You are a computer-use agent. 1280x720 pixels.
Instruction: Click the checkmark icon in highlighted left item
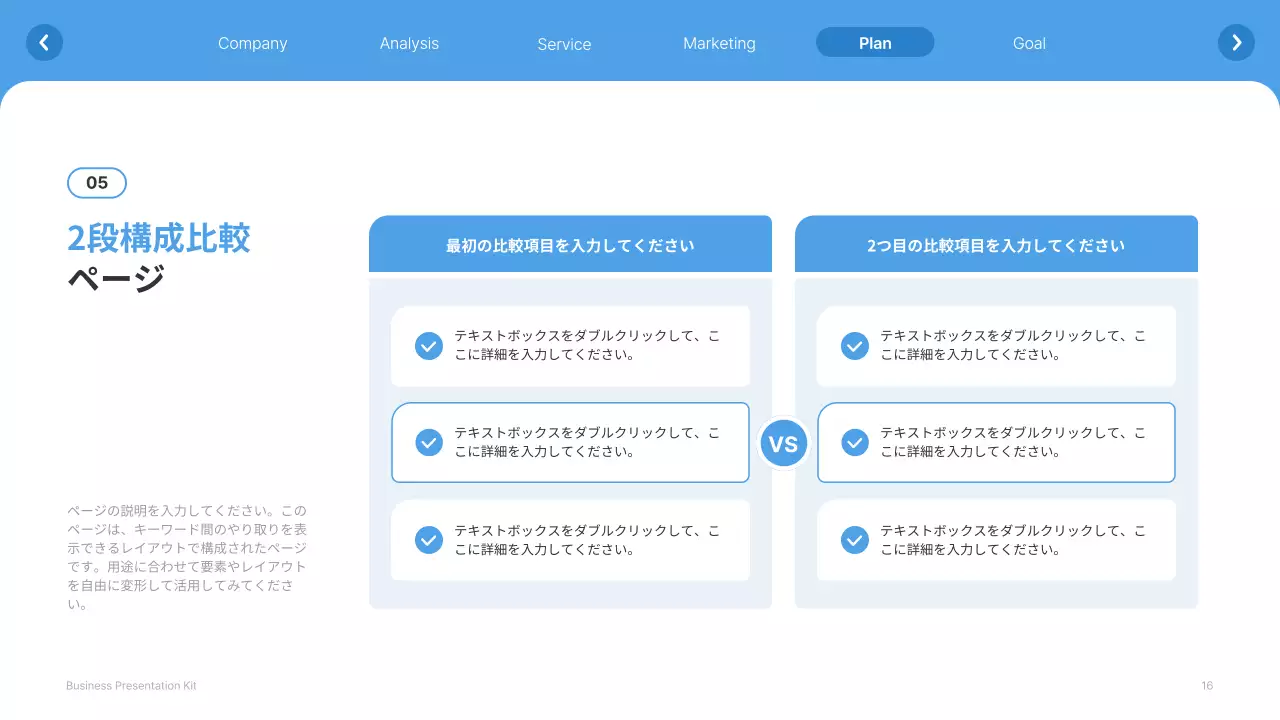[428, 442]
